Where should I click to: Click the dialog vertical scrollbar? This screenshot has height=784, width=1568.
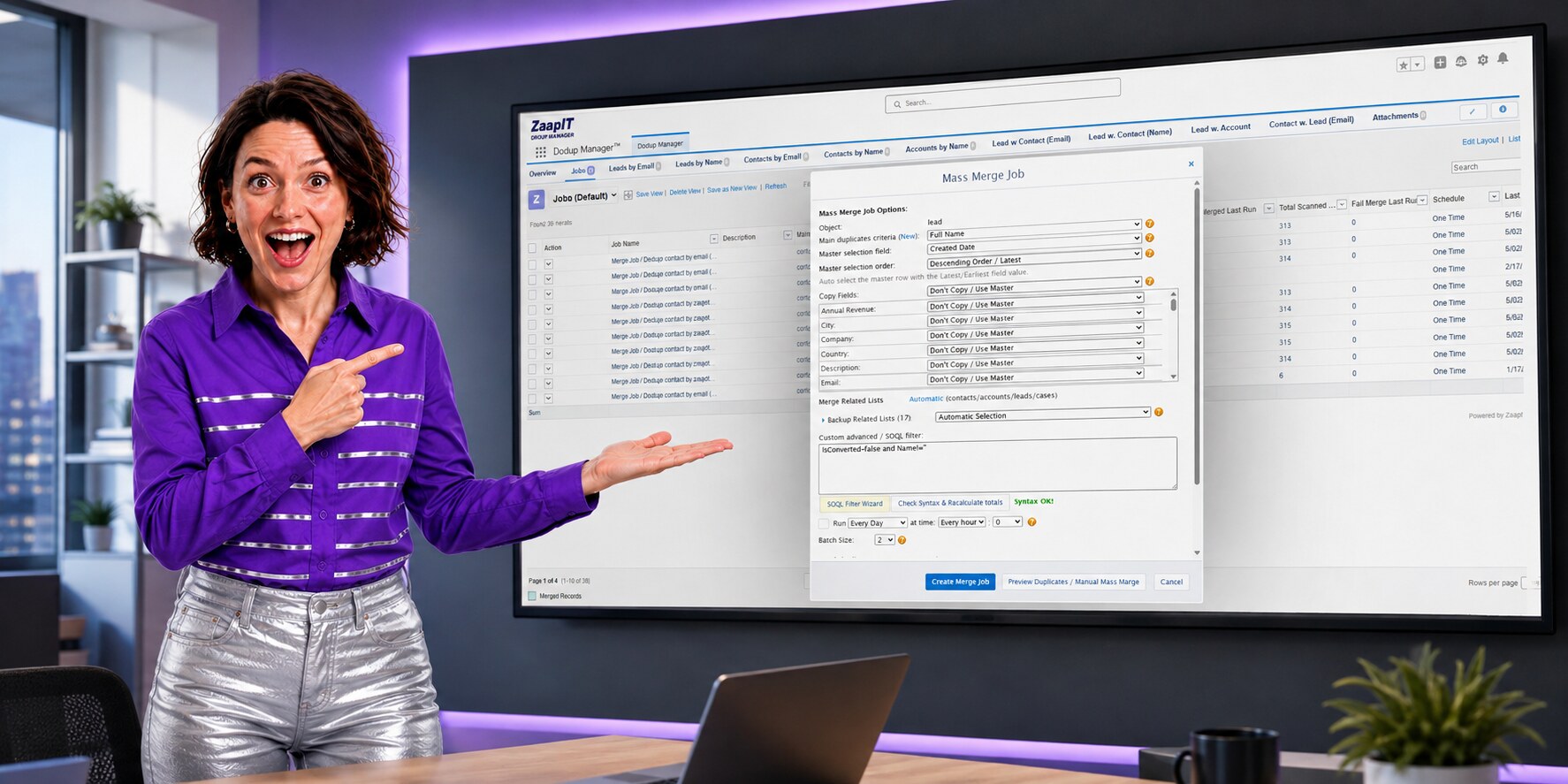[x=1197, y=336]
